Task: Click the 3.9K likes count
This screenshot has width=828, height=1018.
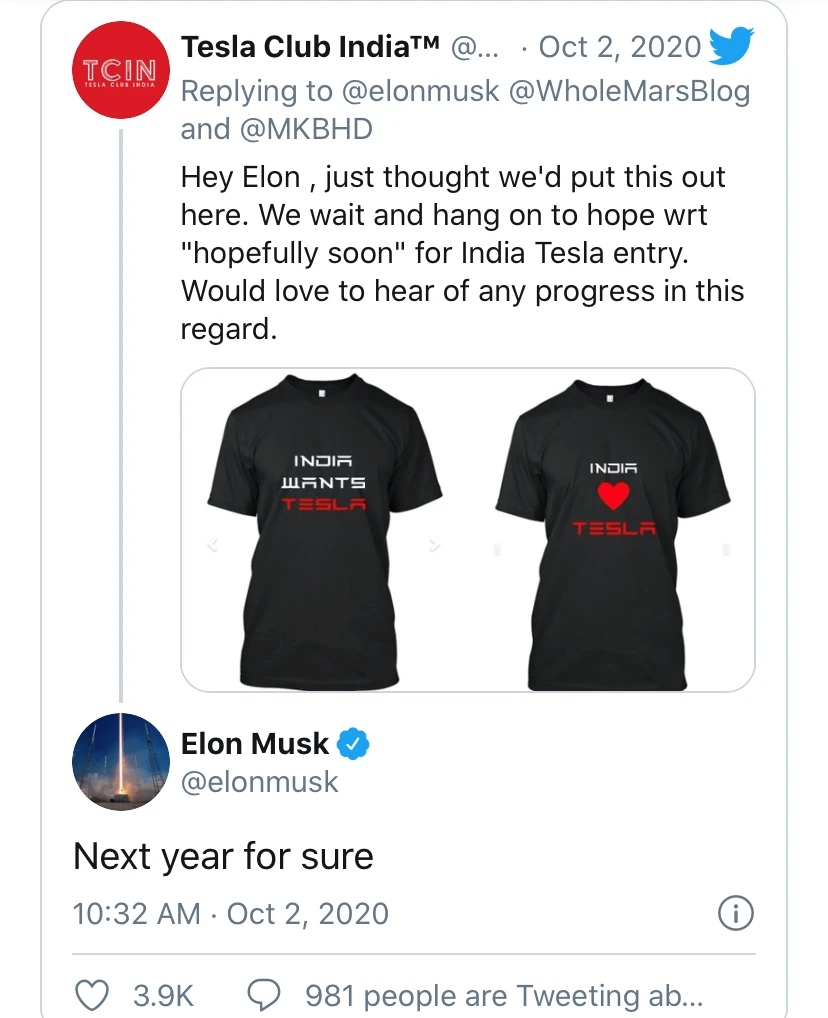Action: (163, 995)
